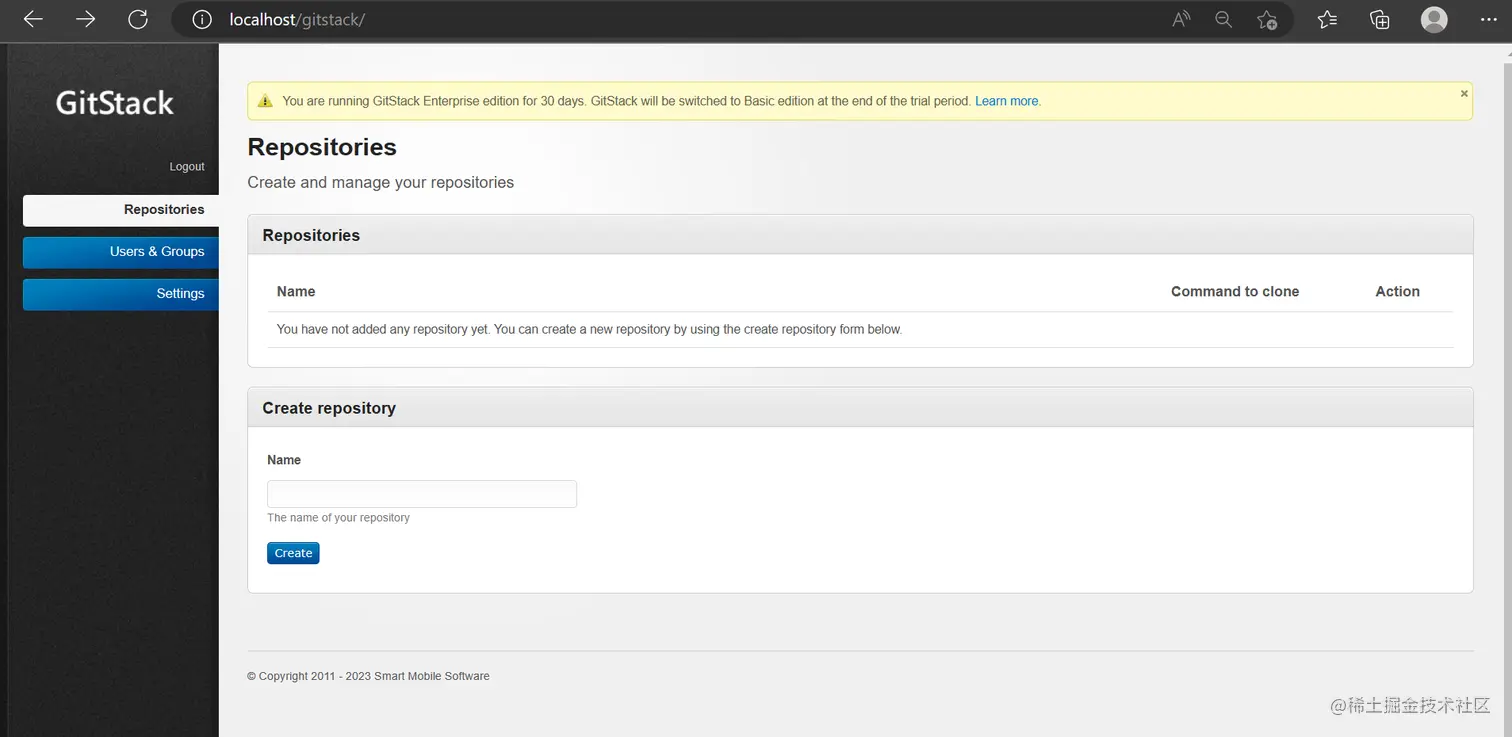The height and width of the screenshot is (737, 1512).
Task: Open the favorites list
Action: click(x=1327, y=19)
